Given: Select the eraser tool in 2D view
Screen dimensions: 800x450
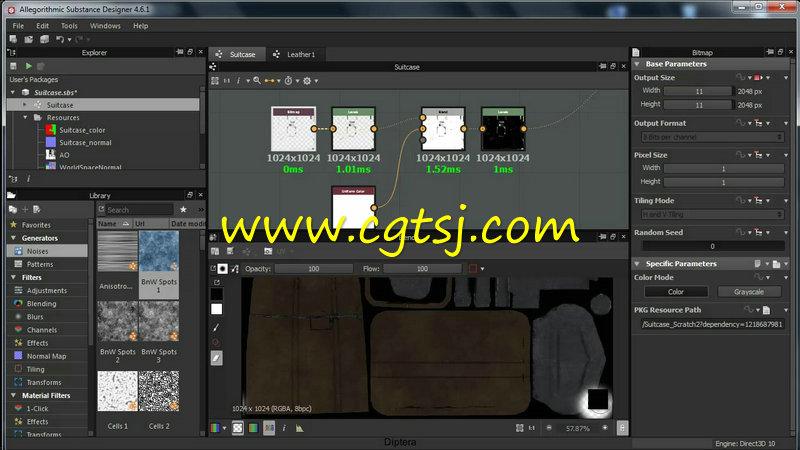Looking at the screenshot, I should point(216,358).
